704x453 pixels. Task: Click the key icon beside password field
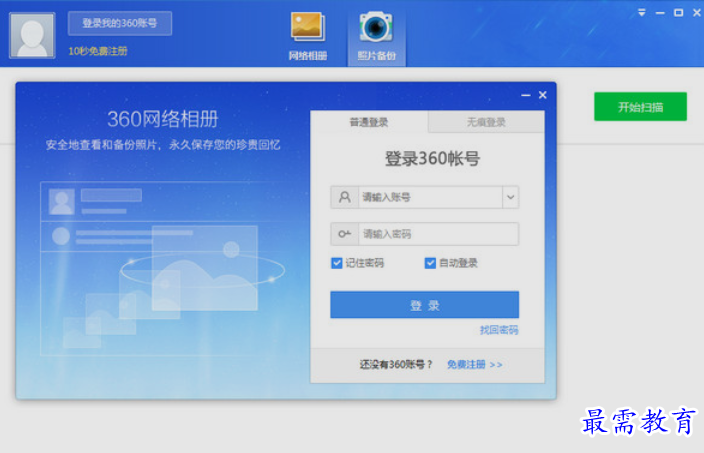coord(344,234)
